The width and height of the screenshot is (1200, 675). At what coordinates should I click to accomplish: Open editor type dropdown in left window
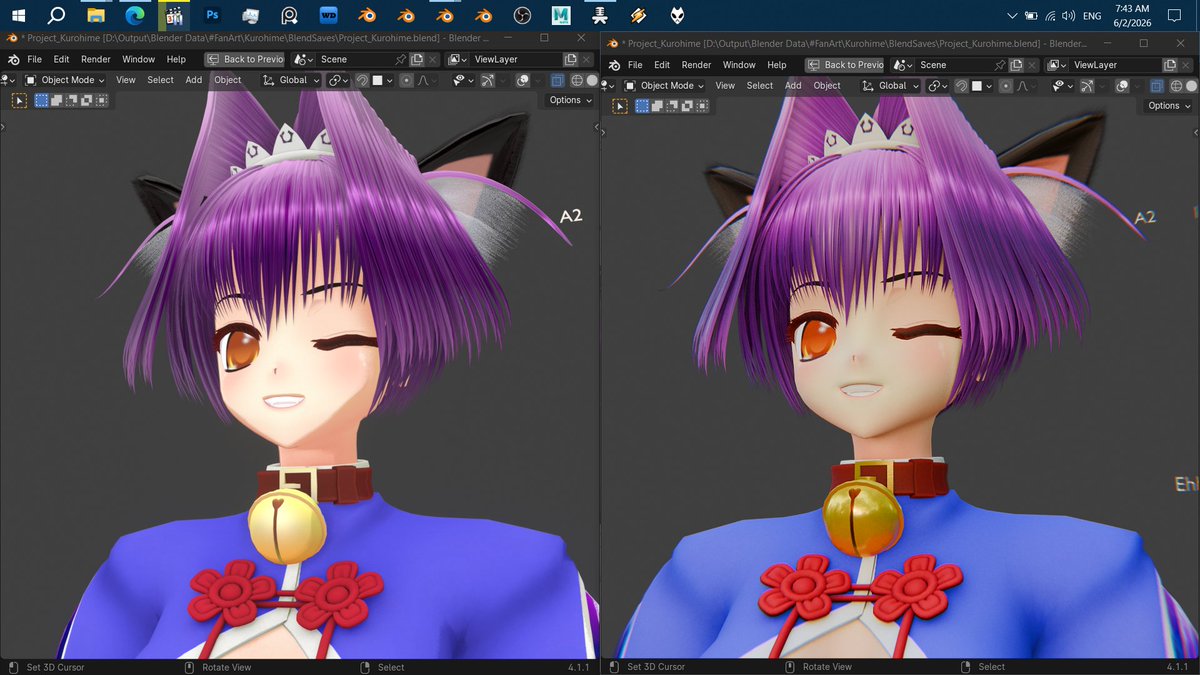coord(10,80)
